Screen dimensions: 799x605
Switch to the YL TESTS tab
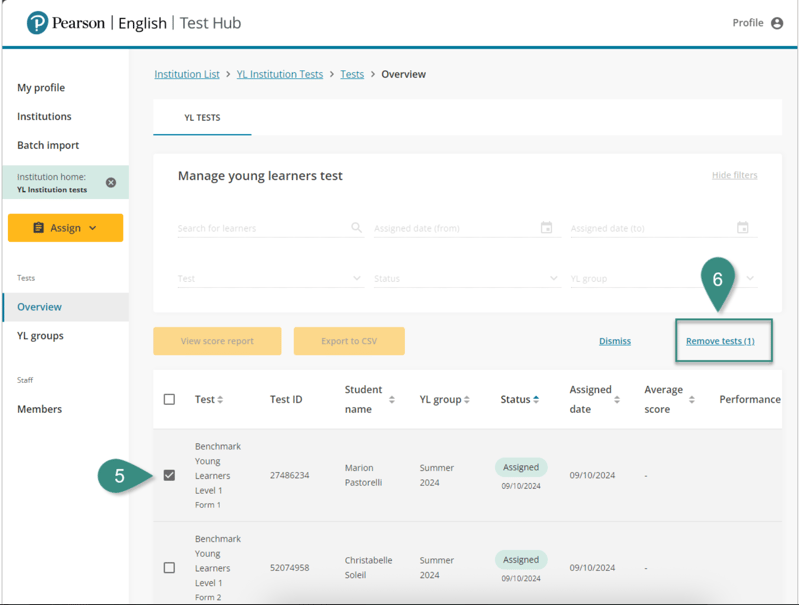[x=202, y=118]
